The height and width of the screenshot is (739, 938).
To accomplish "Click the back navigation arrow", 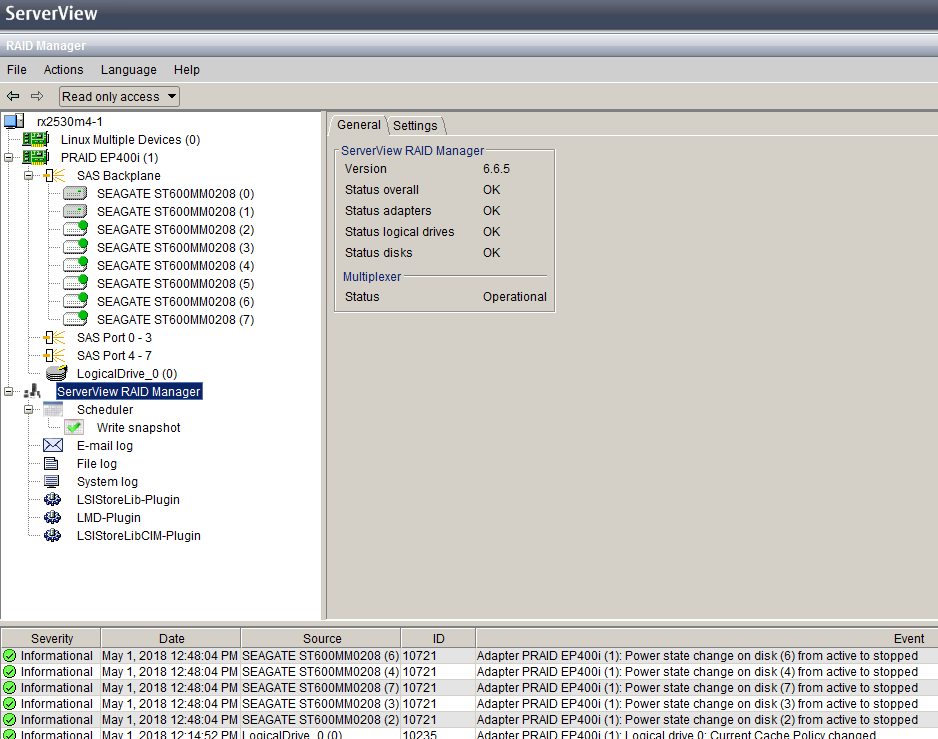I will pos(12,96).
